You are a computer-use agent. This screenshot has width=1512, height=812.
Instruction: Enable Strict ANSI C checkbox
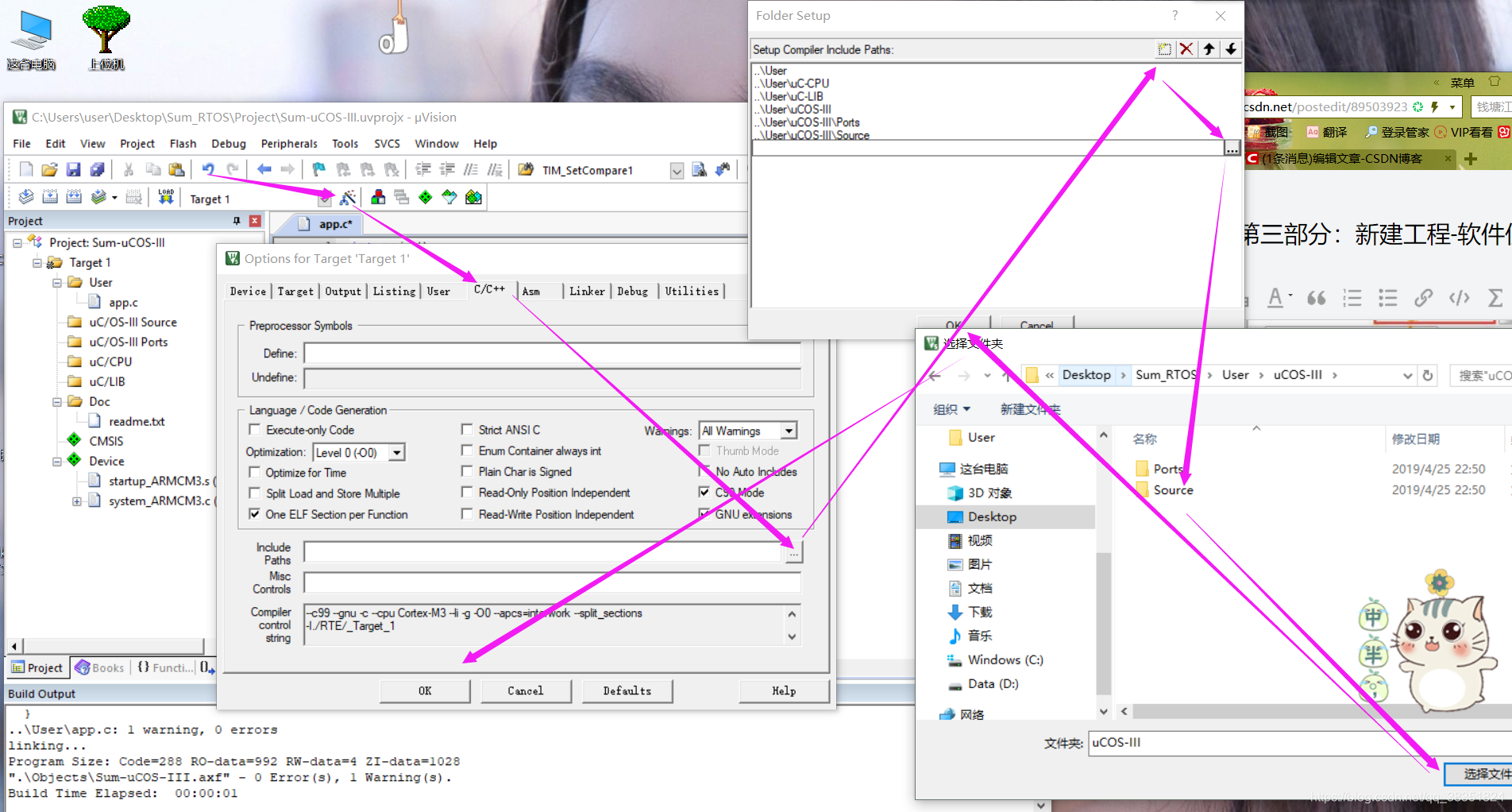pos(467,429)
